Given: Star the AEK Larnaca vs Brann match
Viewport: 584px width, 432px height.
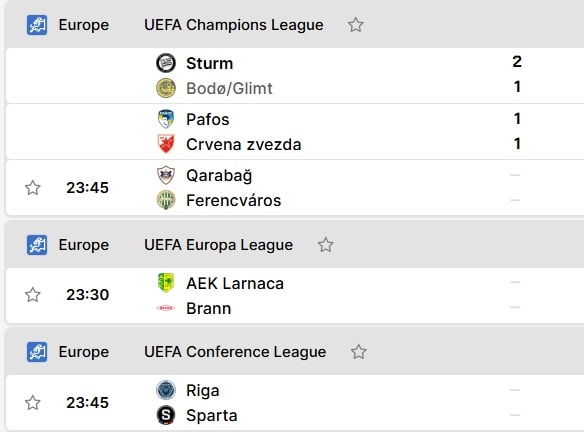Looking at the screenshot, I should 33,295.
